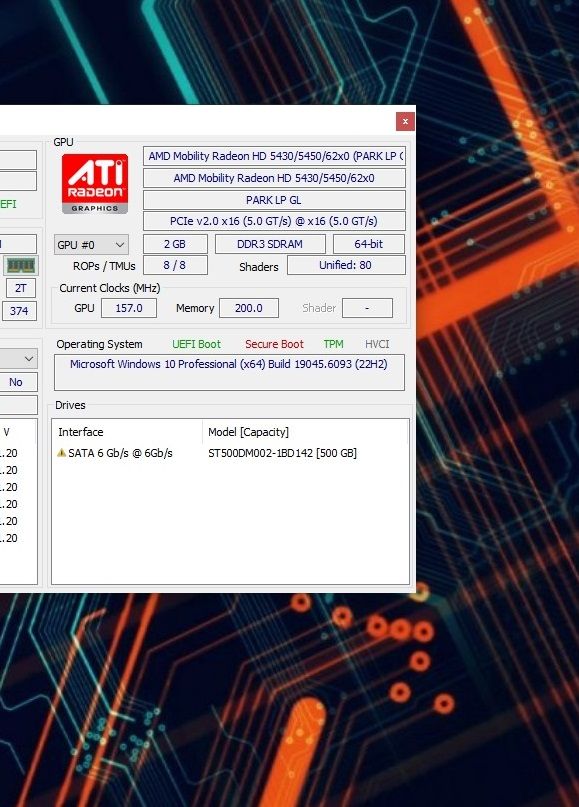Click the GPU full name field with PARK LP
Viewport: 579px width, 807px height.
pos(274,156)
